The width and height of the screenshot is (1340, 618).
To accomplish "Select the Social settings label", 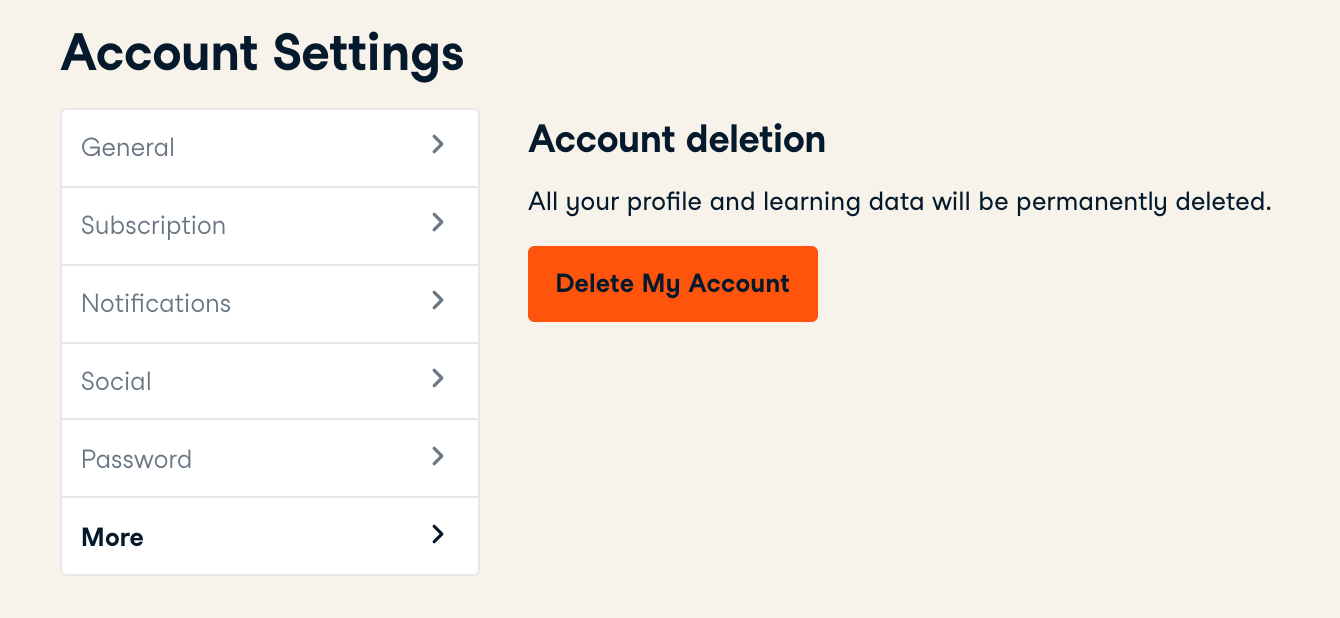I will (x=116, y=382).
